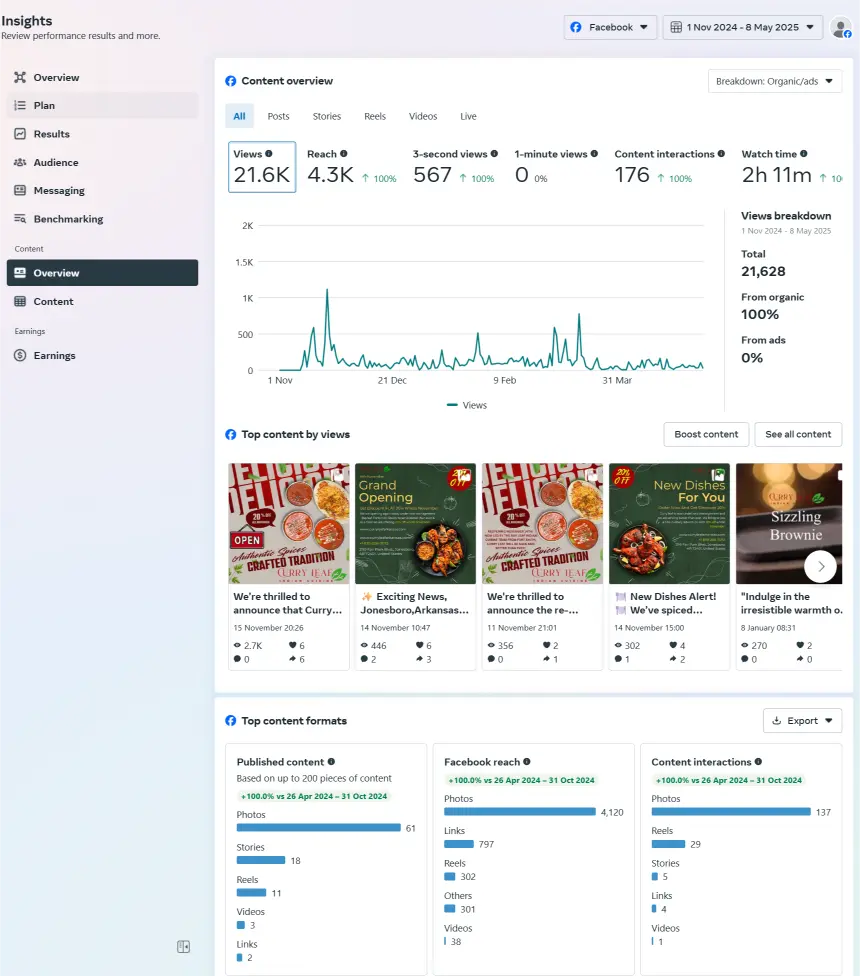860x976 pixels.
Task: Click the info icon beside Watch time
Action: click(803, 154)
